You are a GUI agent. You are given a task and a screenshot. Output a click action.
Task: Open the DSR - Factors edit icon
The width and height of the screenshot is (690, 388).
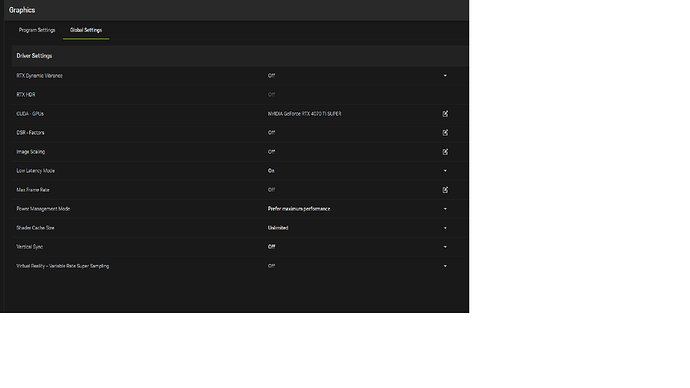[445, 132]
